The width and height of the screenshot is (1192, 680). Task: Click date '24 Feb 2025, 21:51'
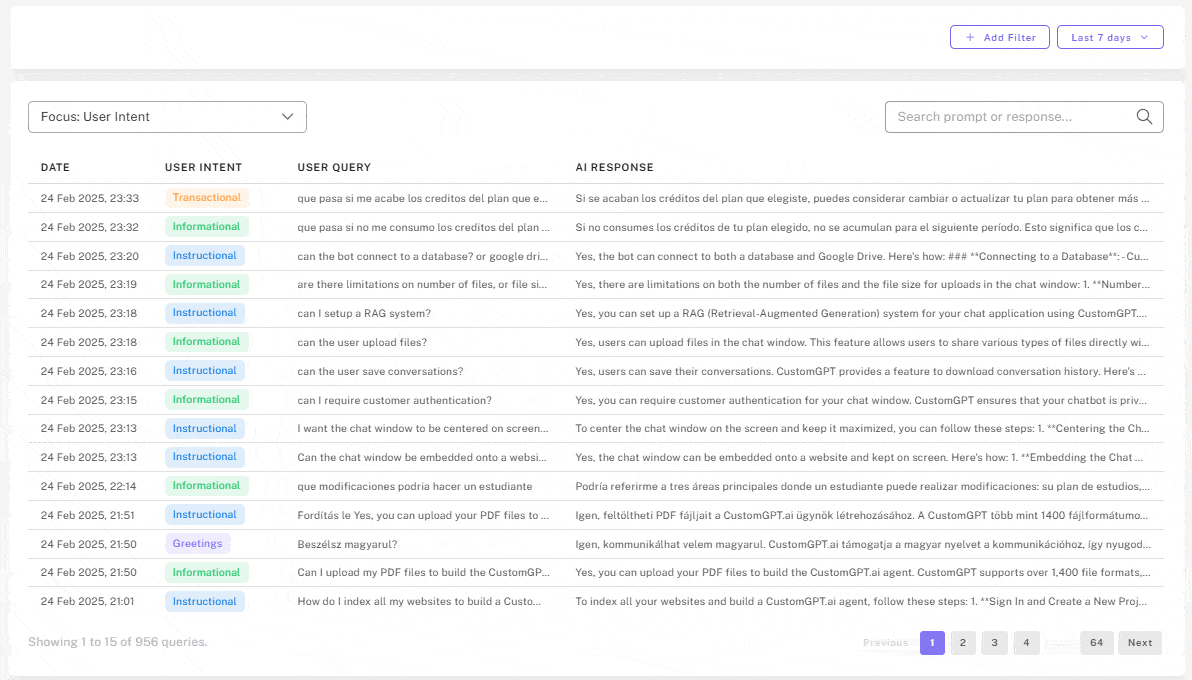tap(87, 516)
